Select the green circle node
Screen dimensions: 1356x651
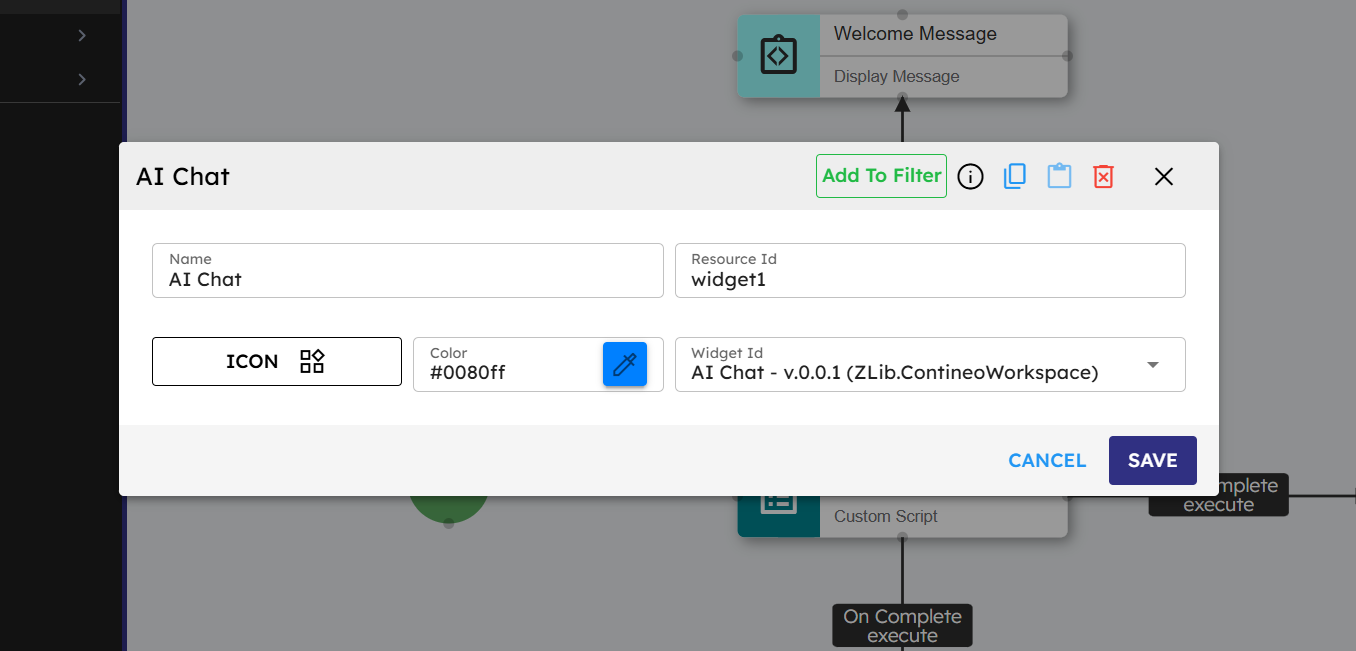pyautogui.click(x=448, y=507)
